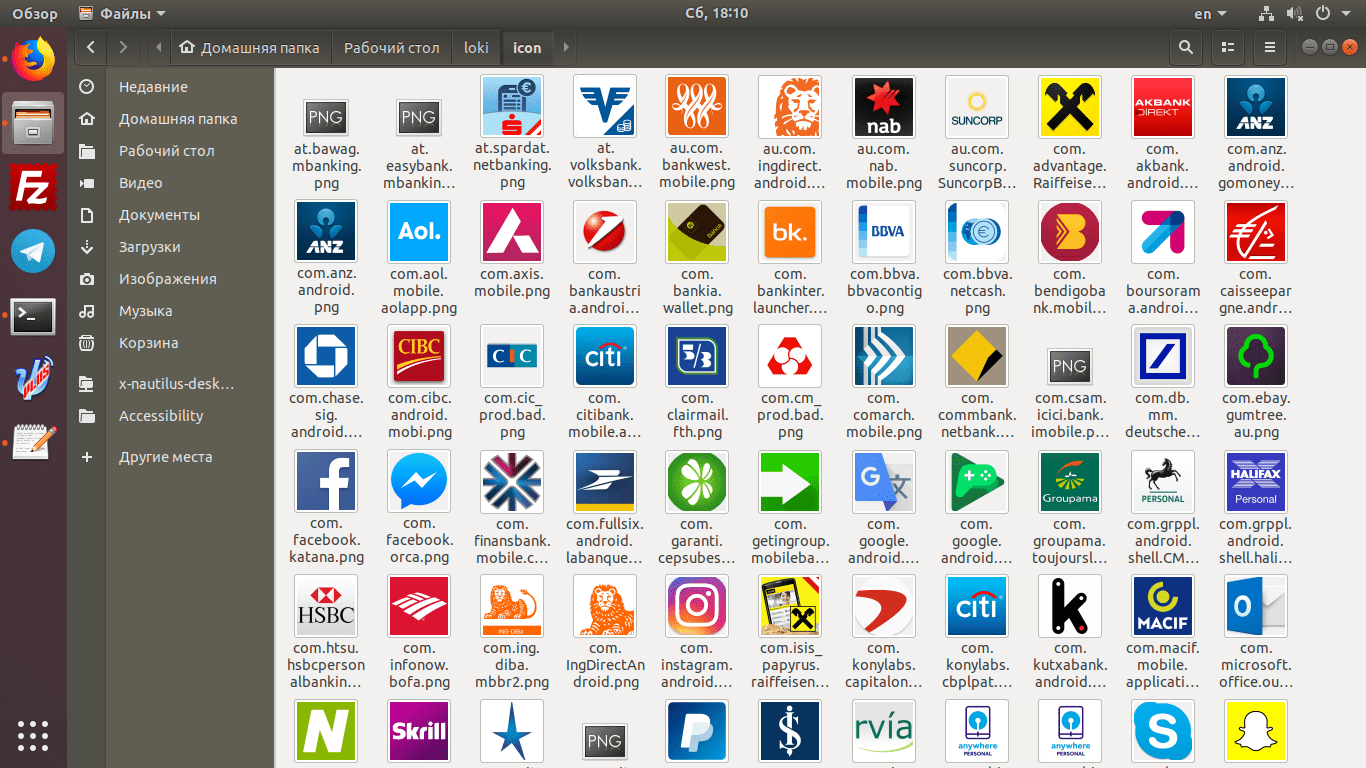Select the com.axis.mobile.png file icon

[512, 232]
